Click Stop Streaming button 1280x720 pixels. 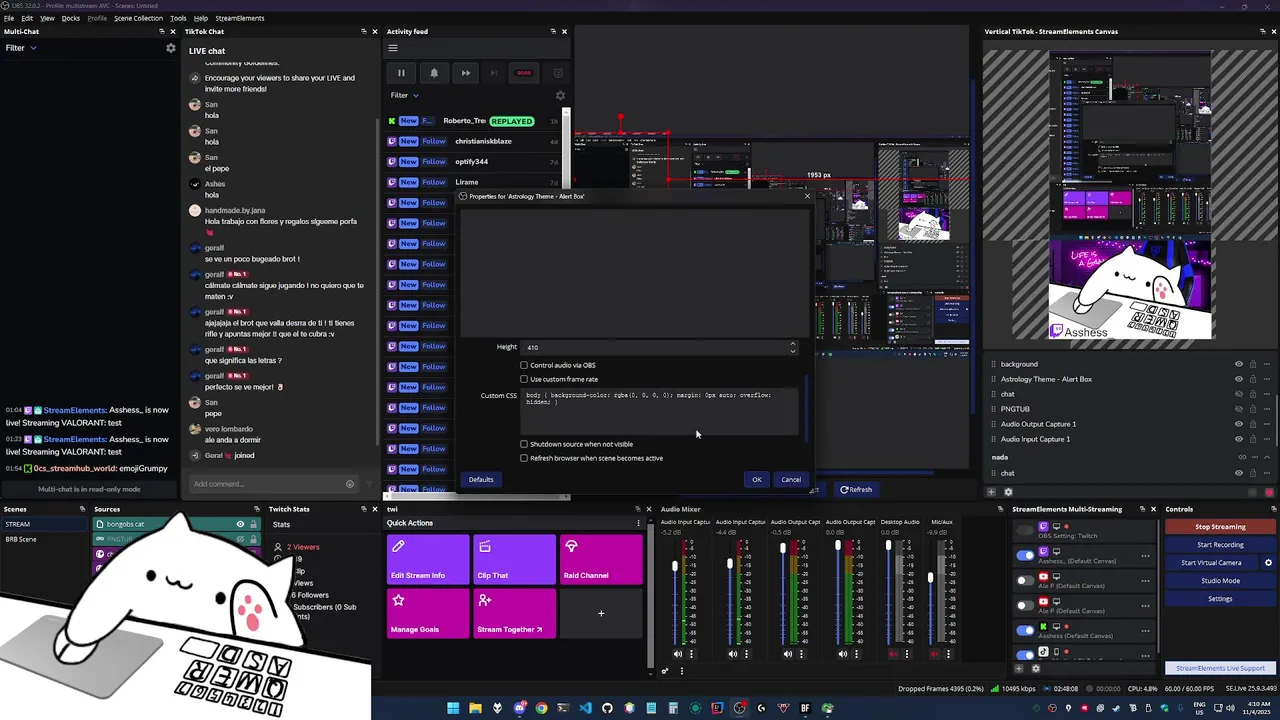1220,527
